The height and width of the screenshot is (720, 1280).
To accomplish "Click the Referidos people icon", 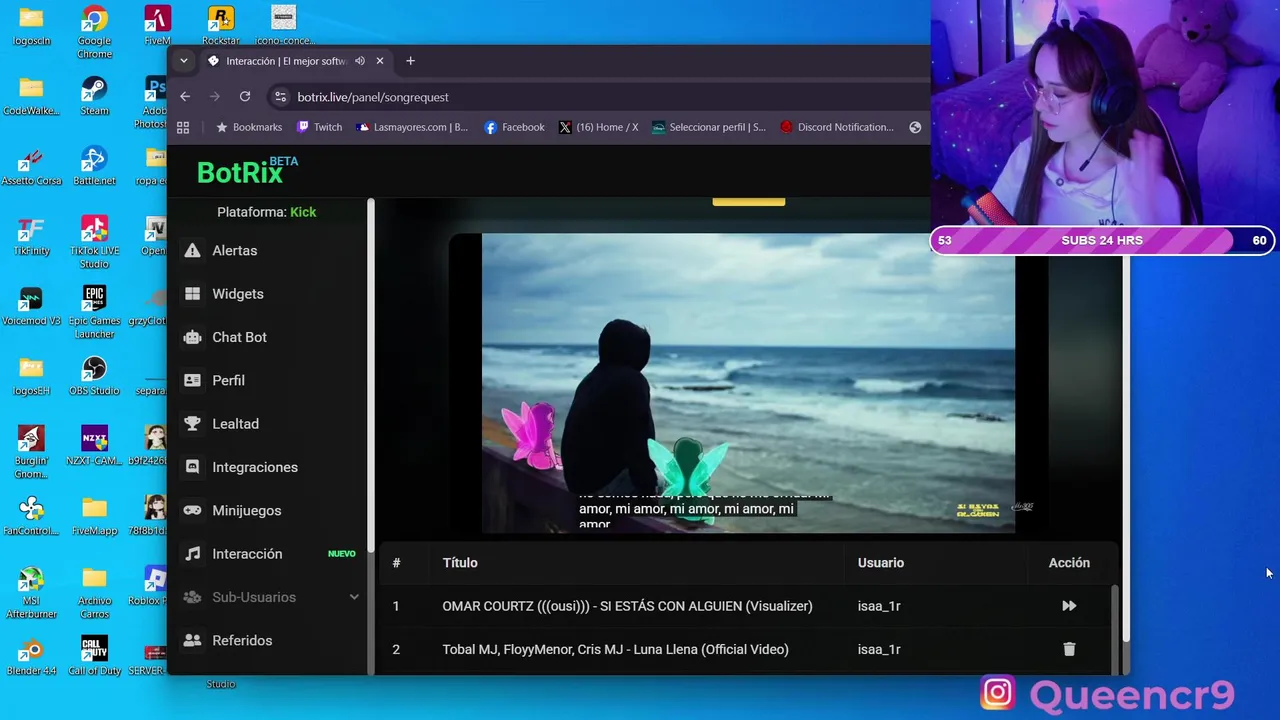I will tap(193, 640).
